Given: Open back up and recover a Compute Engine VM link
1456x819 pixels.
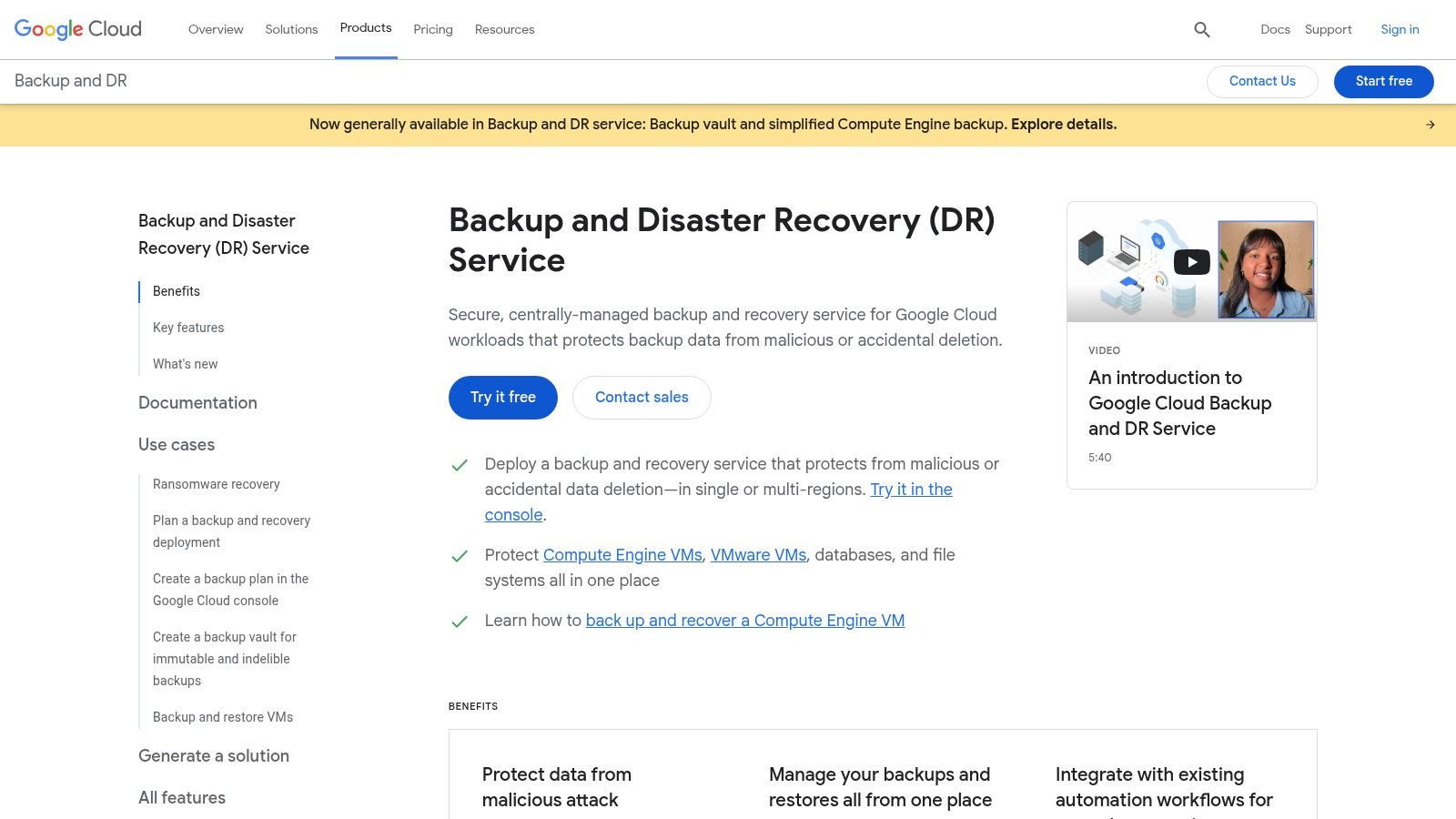Looking at the screenshot, I should tap(745, 621).
